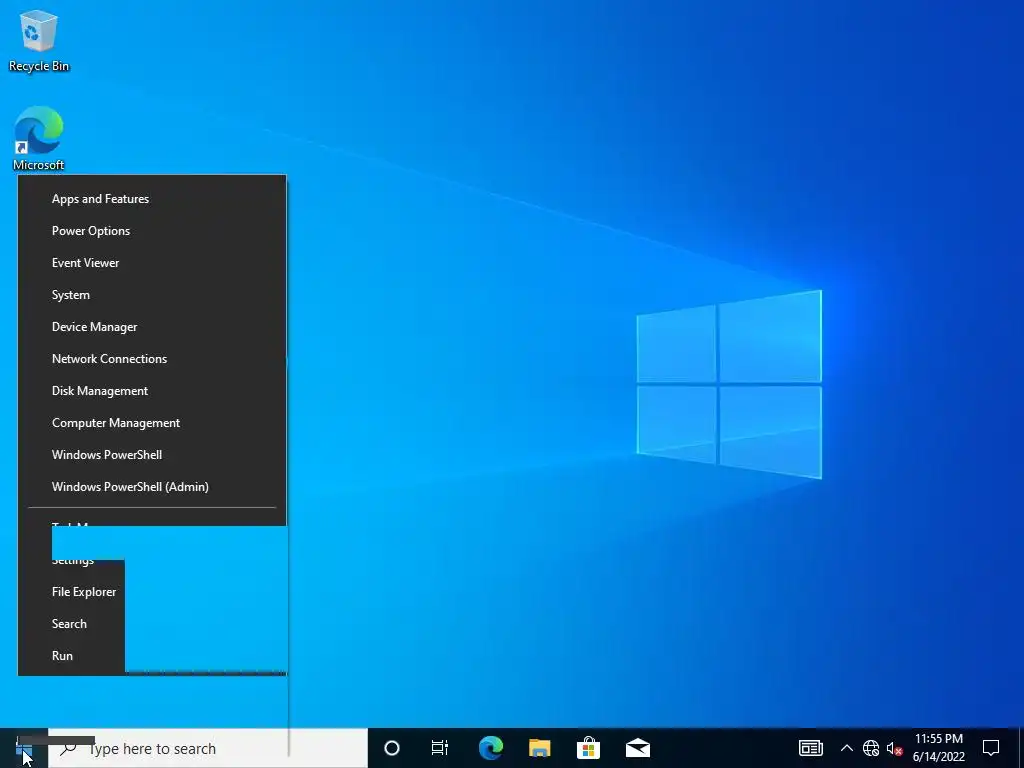The height and width of the screenshot is (768, 1024).
Task: Show hidden system tray icons
Action: (846, 748)
